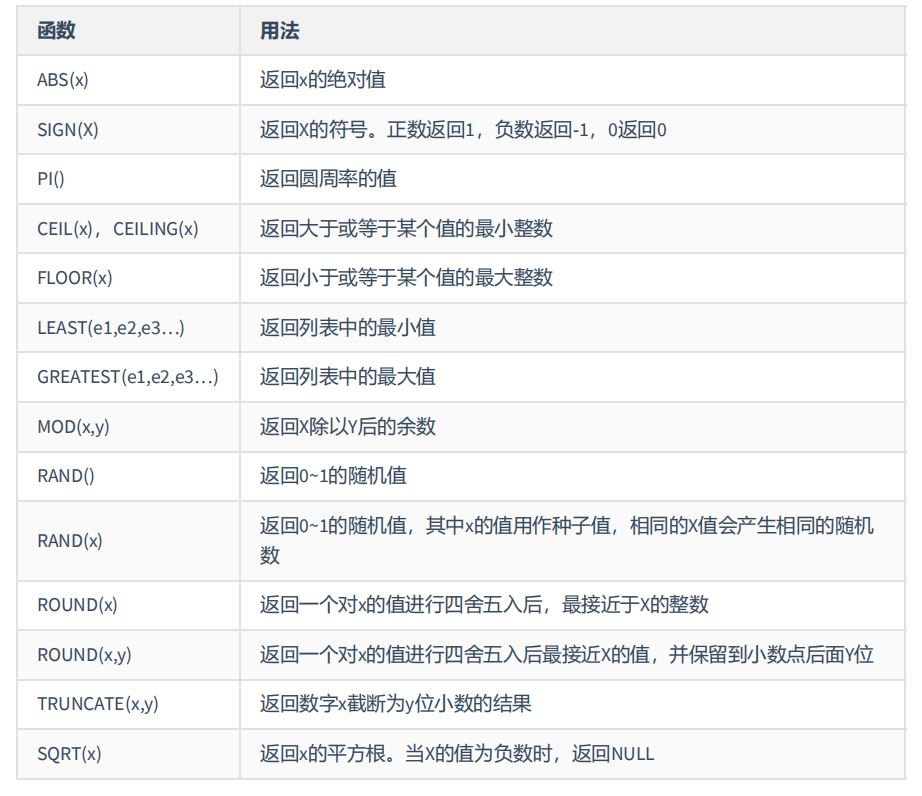Click the RAND(x) description about 种子值
922x796 pixels.
coord(567,540)
